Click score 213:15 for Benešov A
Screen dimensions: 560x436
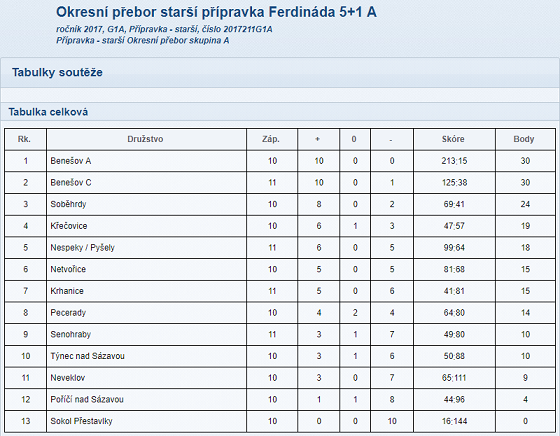[454, 161]
